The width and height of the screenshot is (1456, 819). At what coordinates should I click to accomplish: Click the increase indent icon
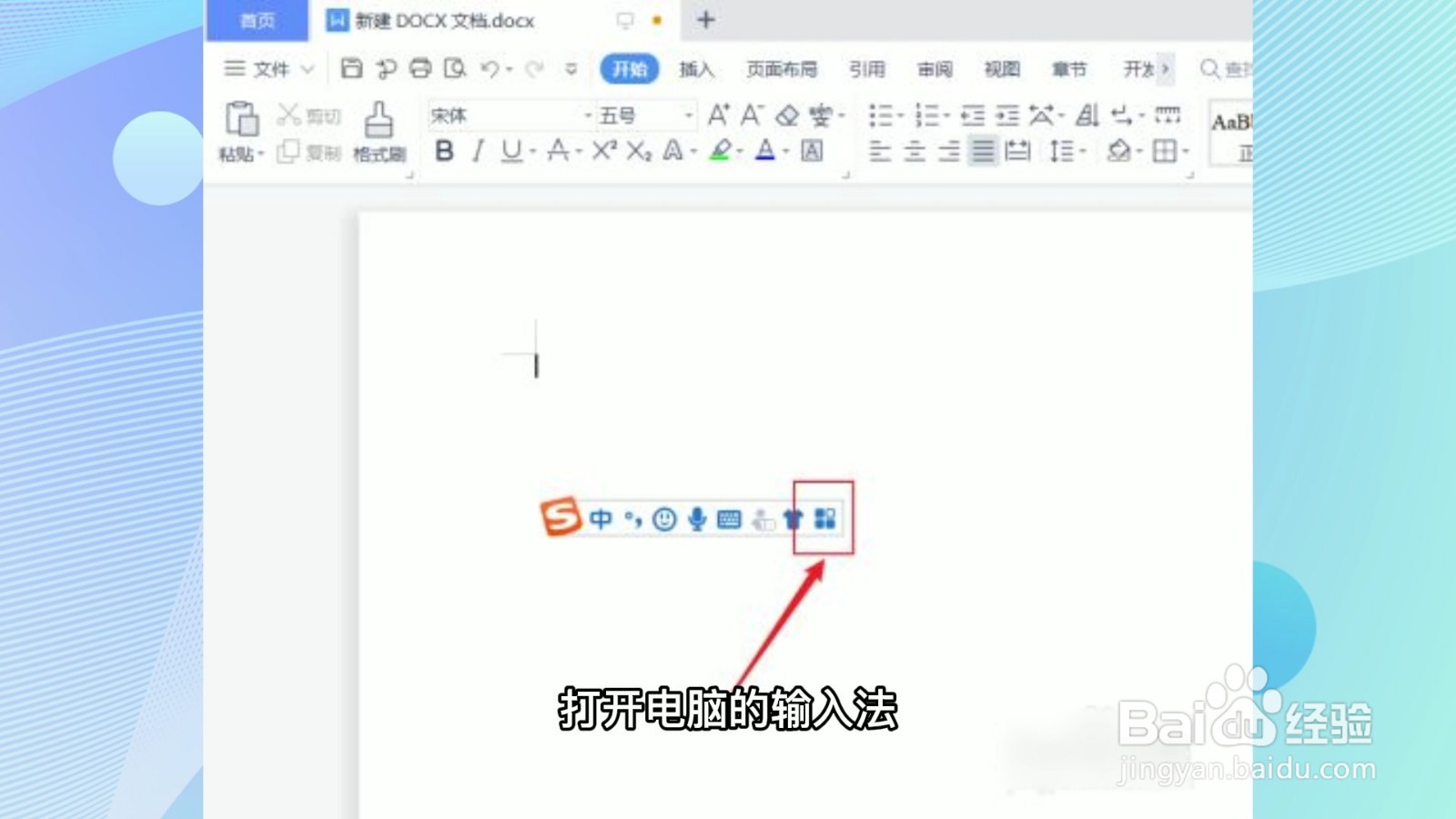click(x=1007, y=116)
